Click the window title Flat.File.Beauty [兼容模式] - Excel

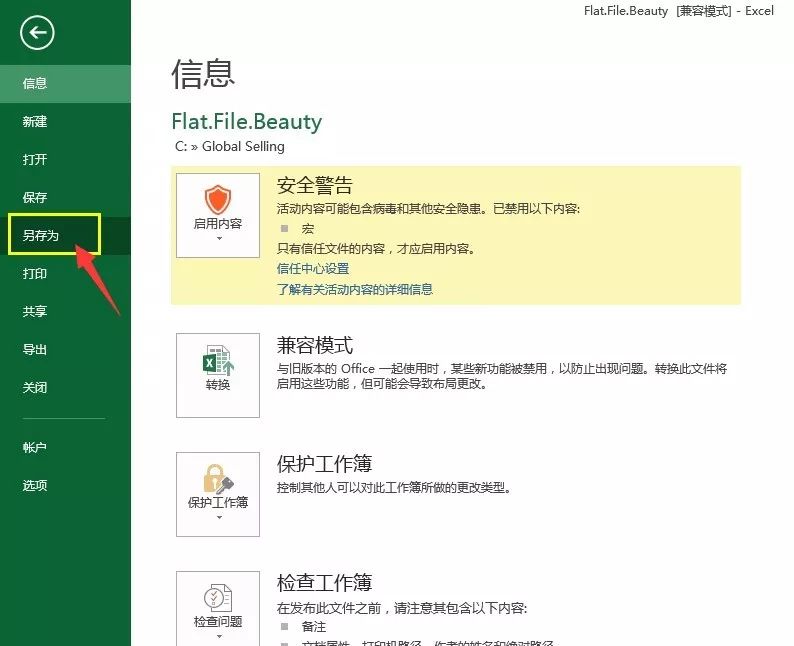coord(679,11)
